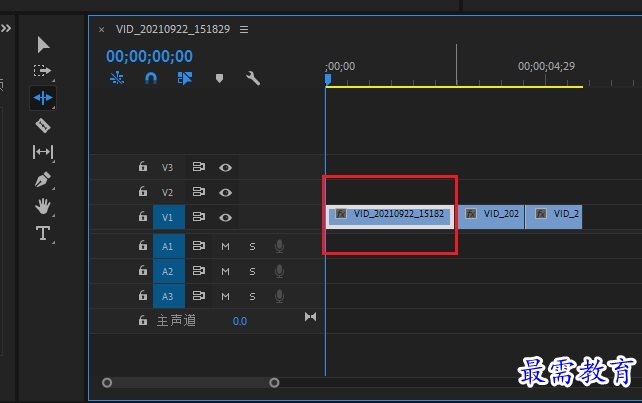This screenshot has width=642, height=403.
Task: Toggle sync lock for A3
Action: [199, 296]
